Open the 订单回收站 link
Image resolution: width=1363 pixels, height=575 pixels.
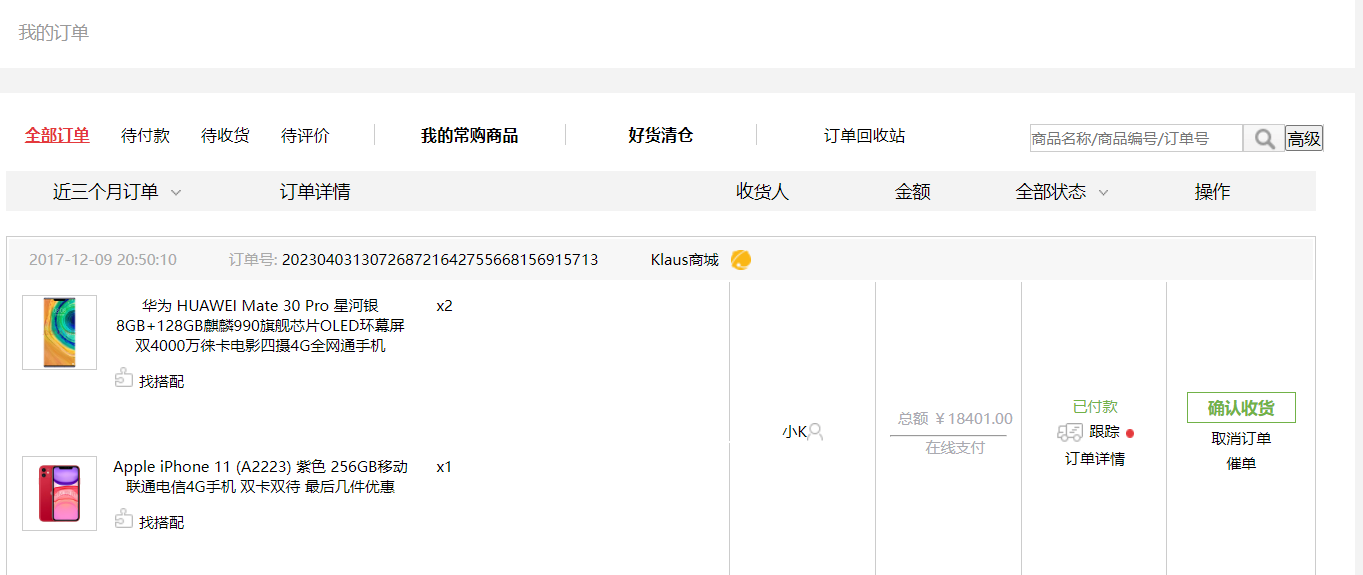pyautogui.click(x=864, y=135)
